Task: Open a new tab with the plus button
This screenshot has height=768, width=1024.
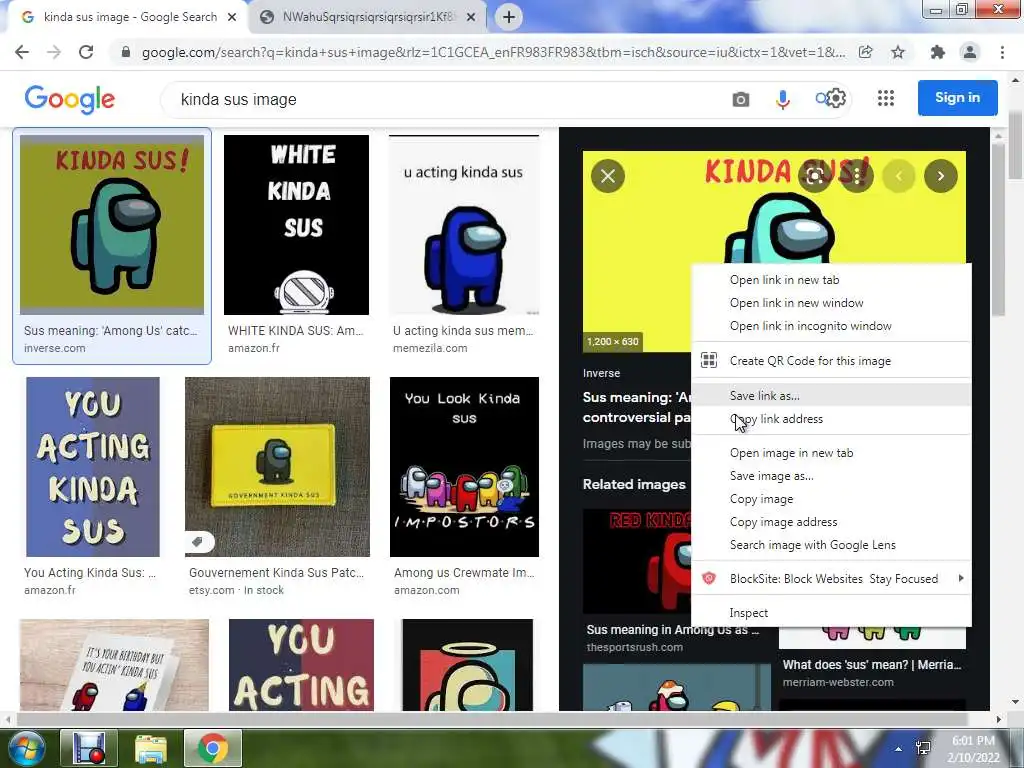Action: tap(509, 17)
